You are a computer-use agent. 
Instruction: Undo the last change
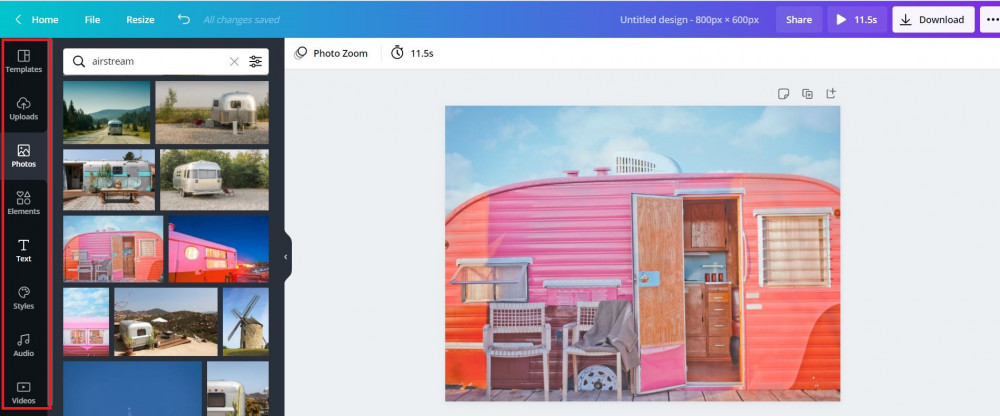(x=184, y=19)
